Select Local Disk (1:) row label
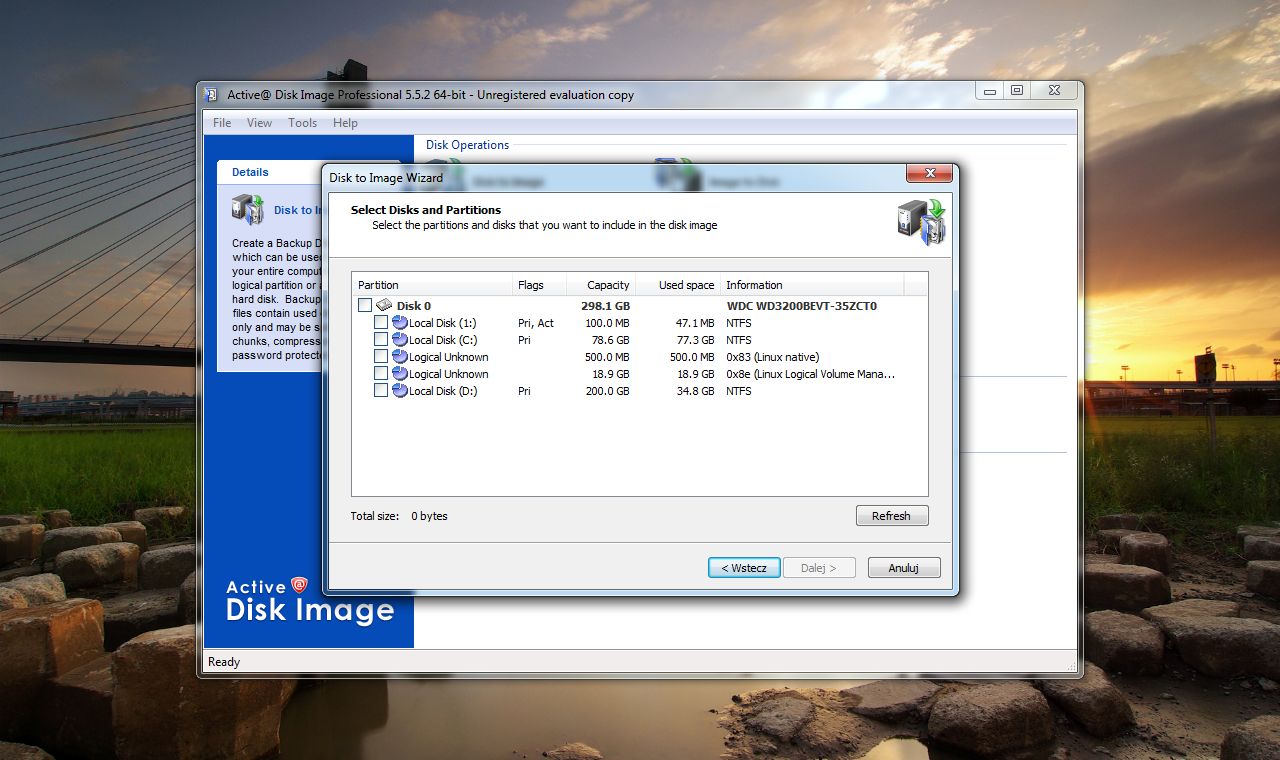 443,323
